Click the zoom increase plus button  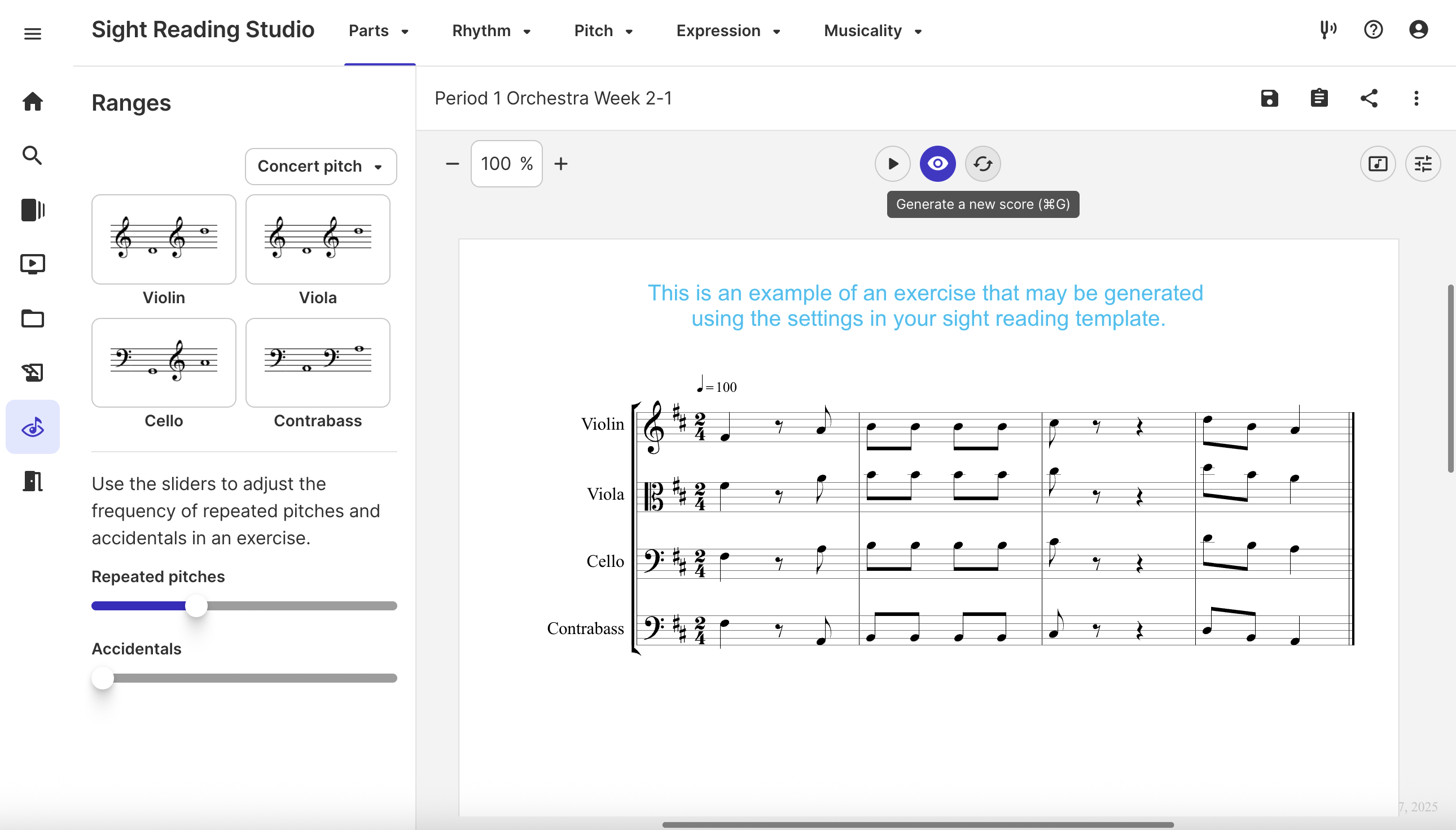tap(560, 164)
